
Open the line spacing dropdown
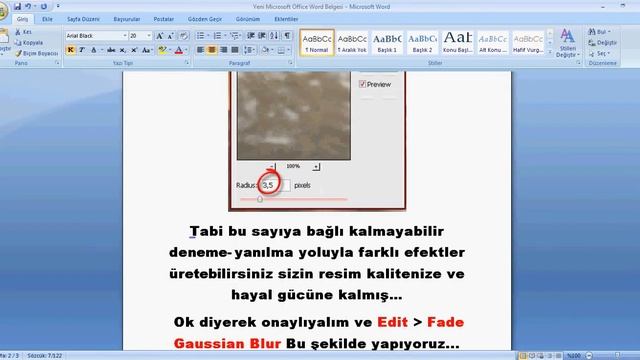click(x=249, y=50)
